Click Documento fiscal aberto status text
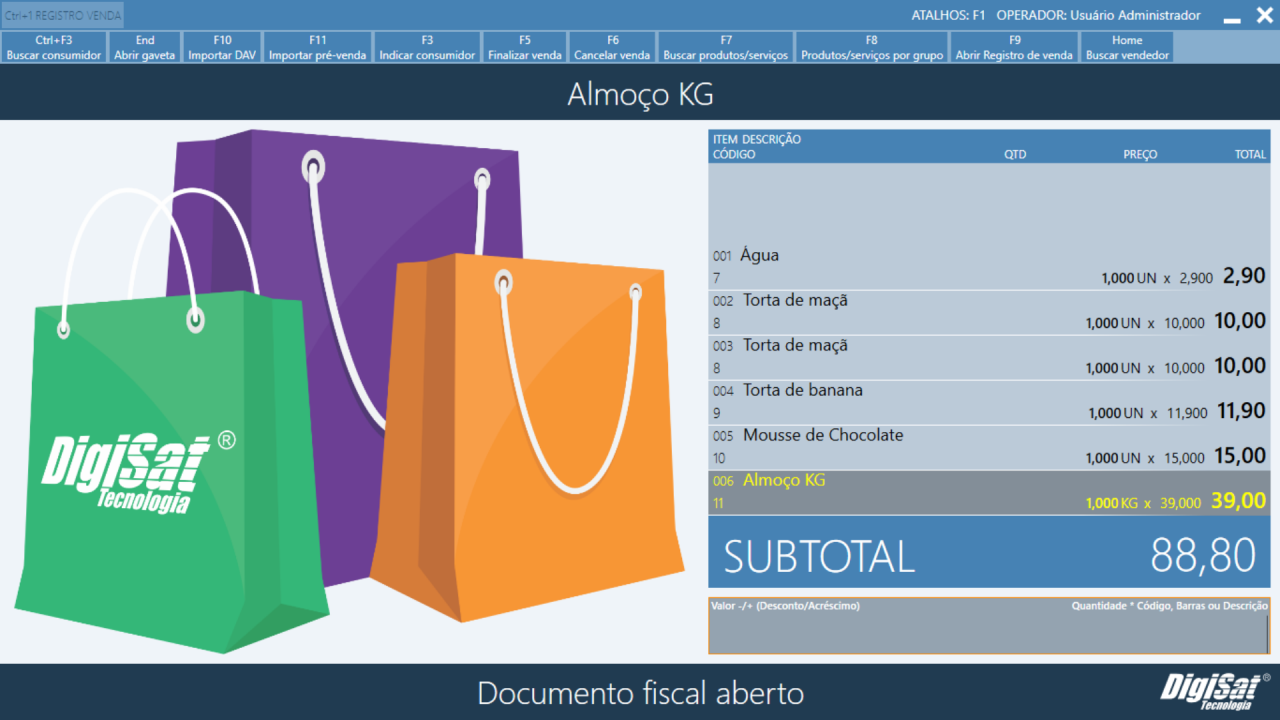 (x=640, y=693)
